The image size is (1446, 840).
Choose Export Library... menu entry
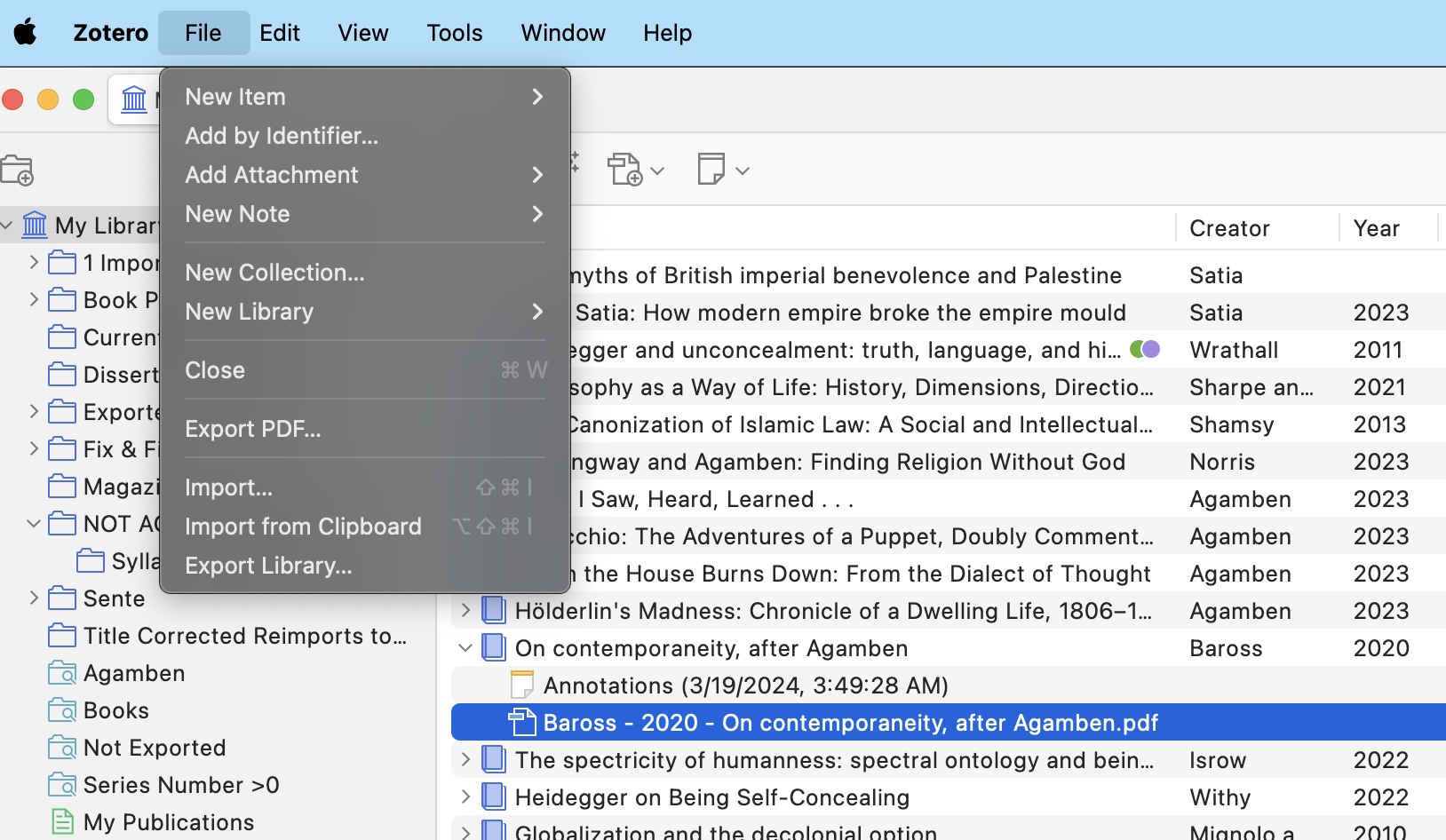(x=364, y=566)
